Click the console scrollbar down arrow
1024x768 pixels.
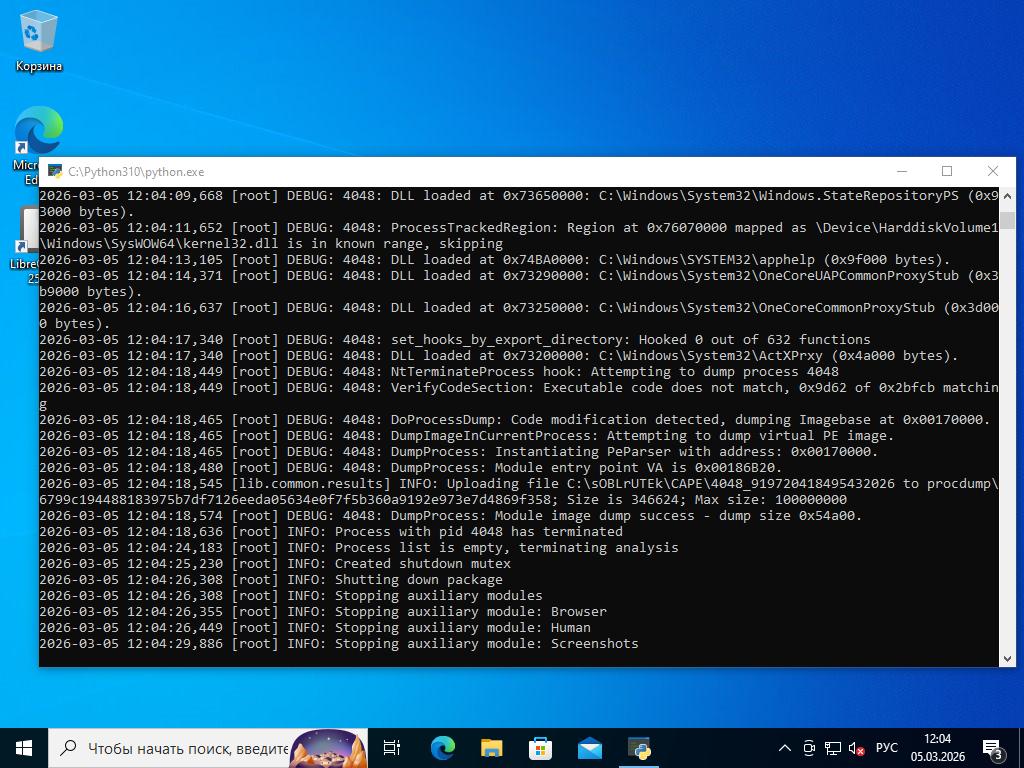(x=1007, y=658)
